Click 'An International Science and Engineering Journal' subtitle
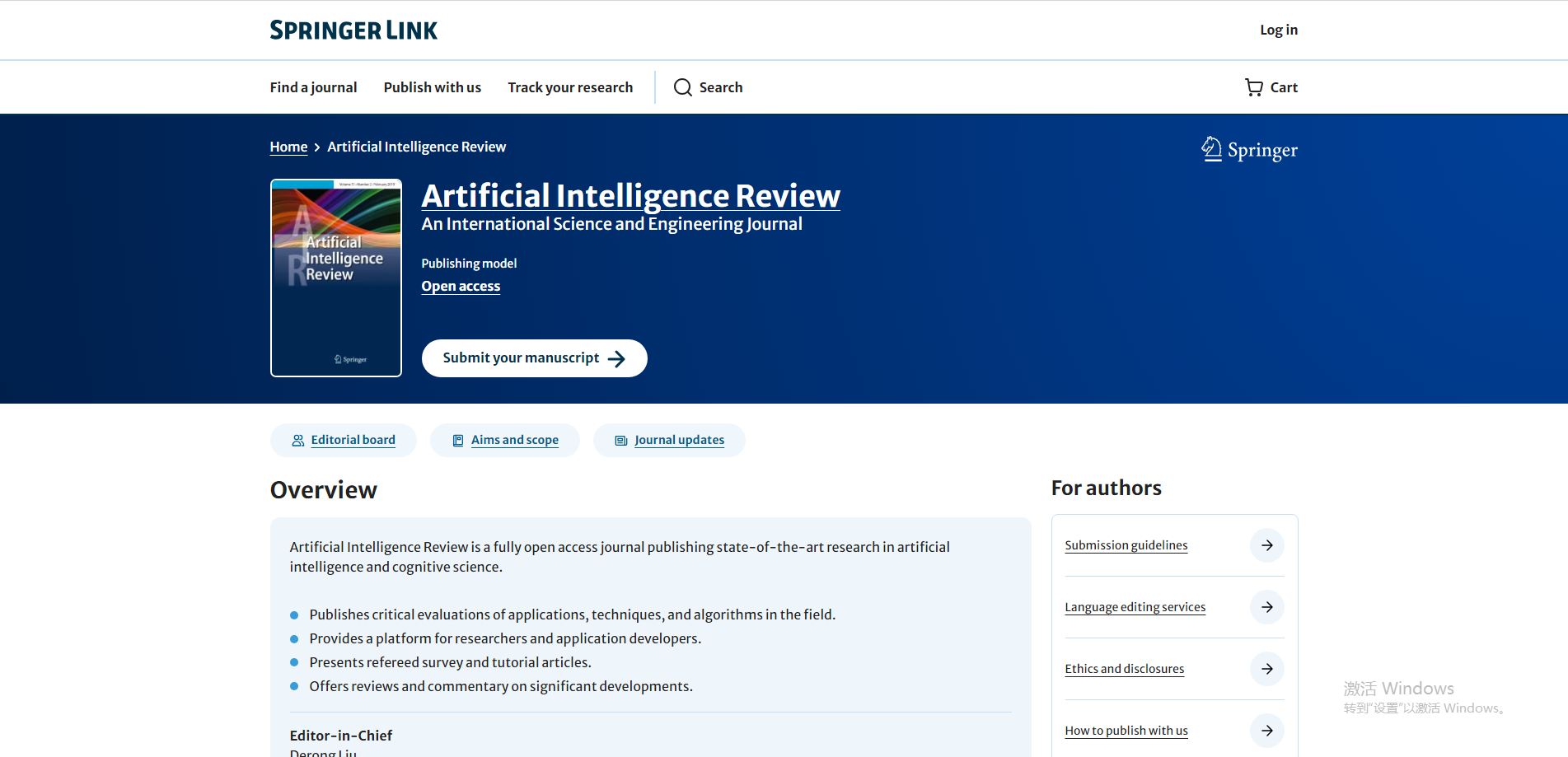The height and width of the screenshot is (757, 1568). tap(612, 224)
